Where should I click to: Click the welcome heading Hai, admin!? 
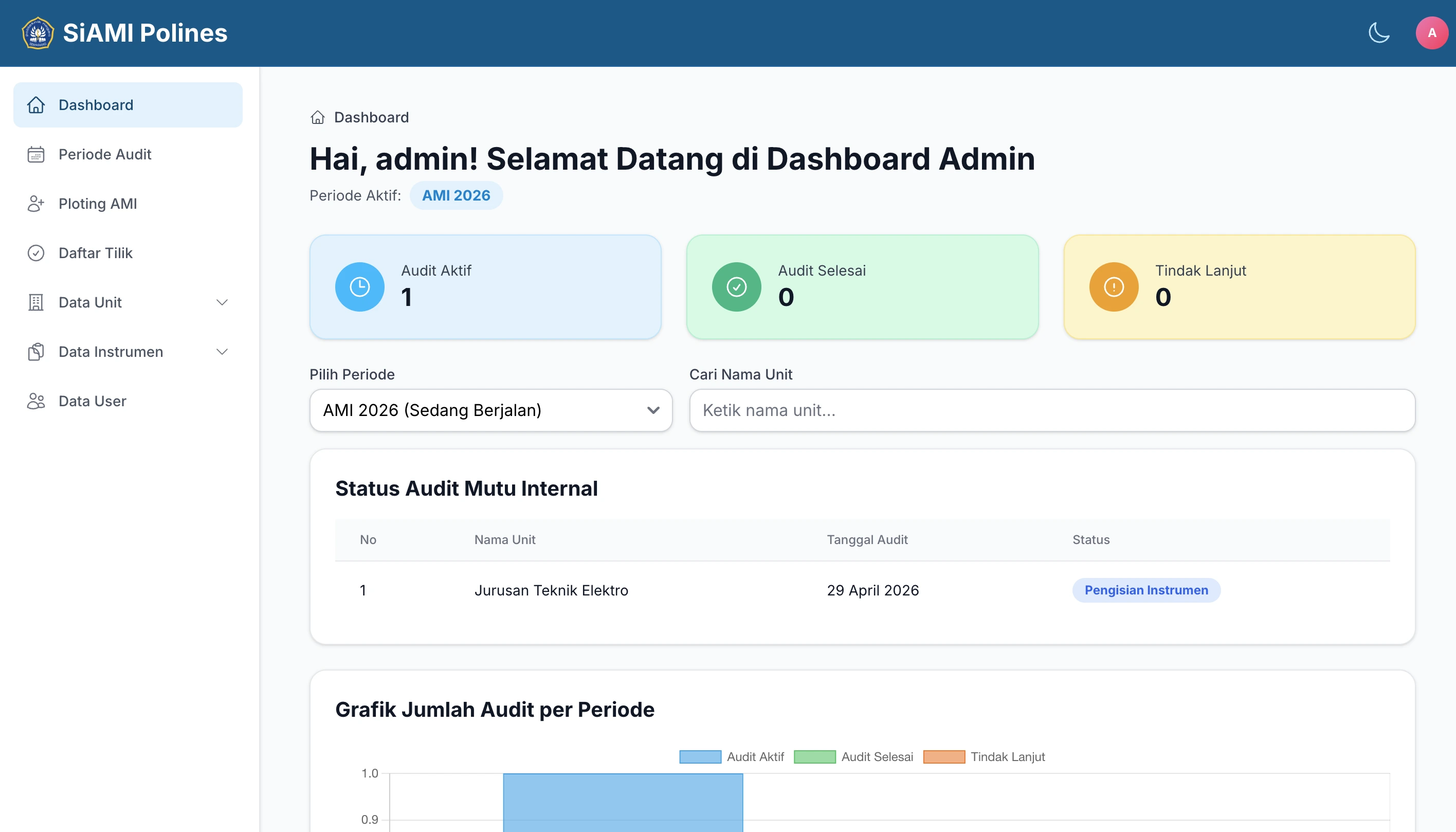672,159
